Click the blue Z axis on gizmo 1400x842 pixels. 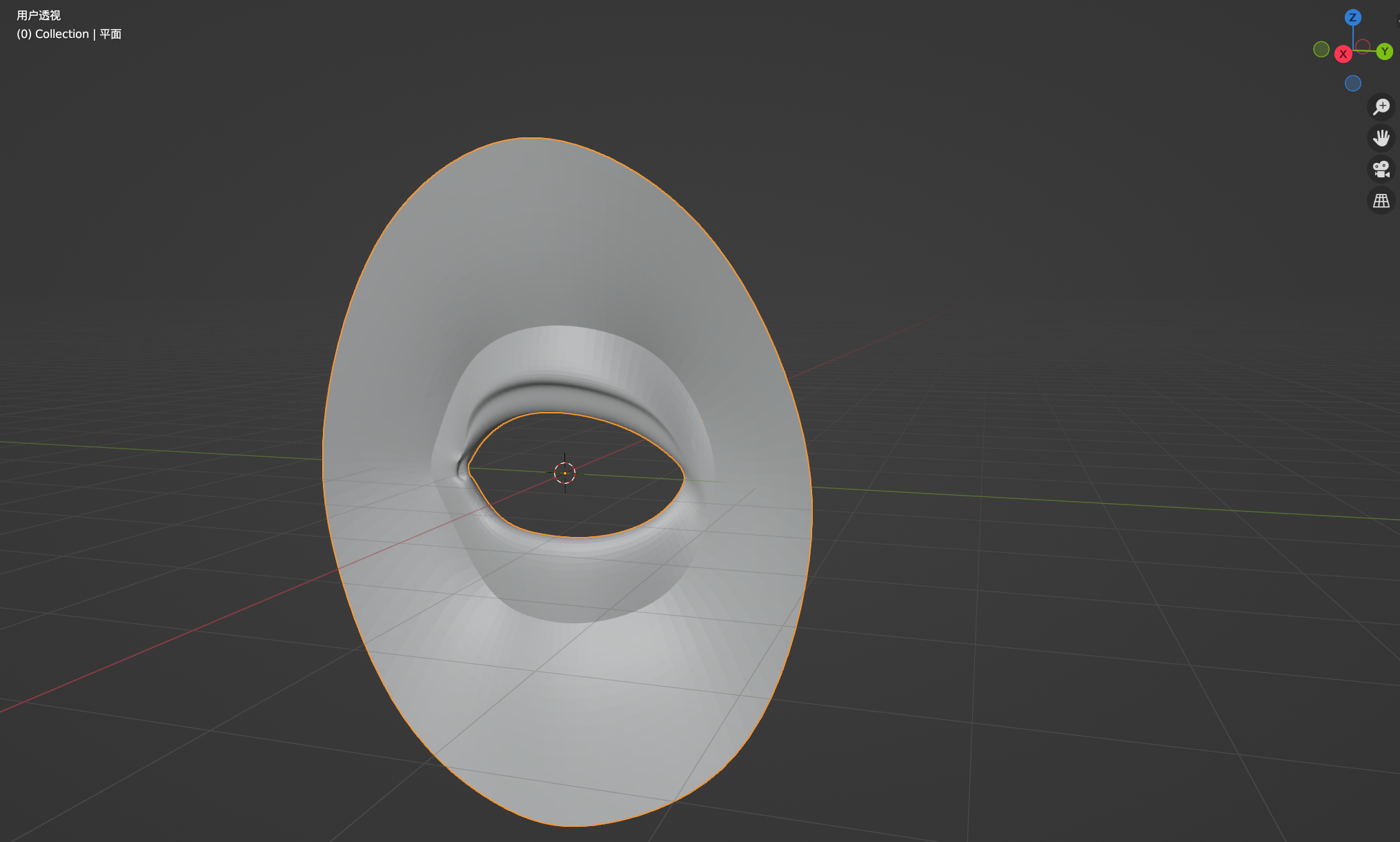click(x=1352, y=17)
